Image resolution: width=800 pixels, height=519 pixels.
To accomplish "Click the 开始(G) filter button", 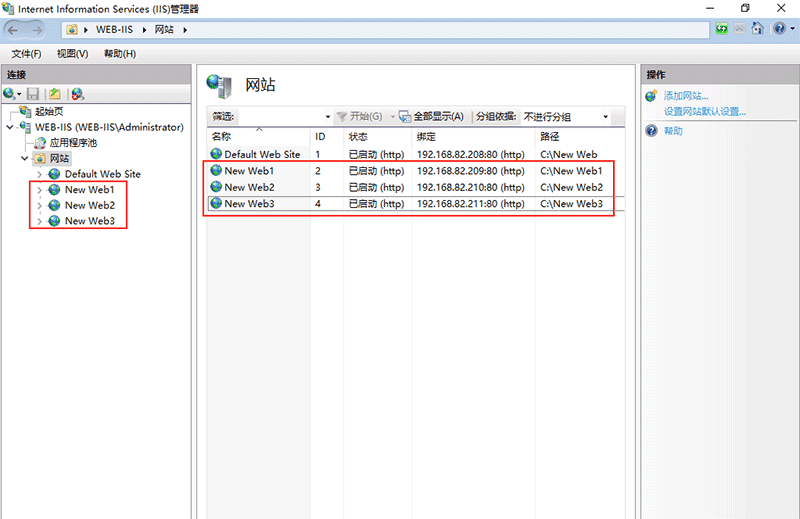I will click(360, 116).
